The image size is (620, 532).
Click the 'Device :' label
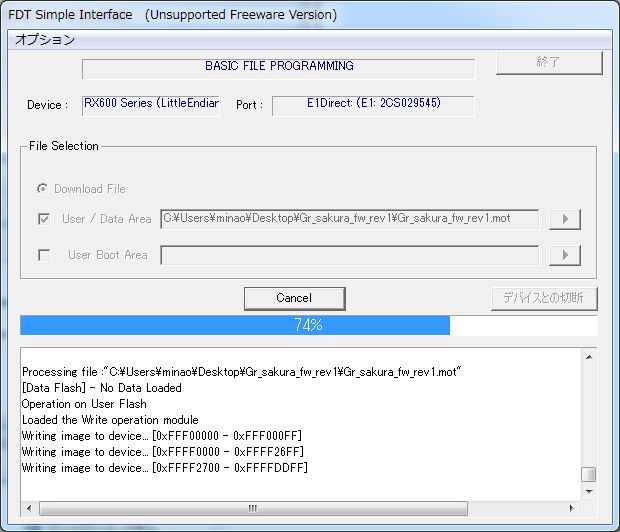[x=47, y=105]
